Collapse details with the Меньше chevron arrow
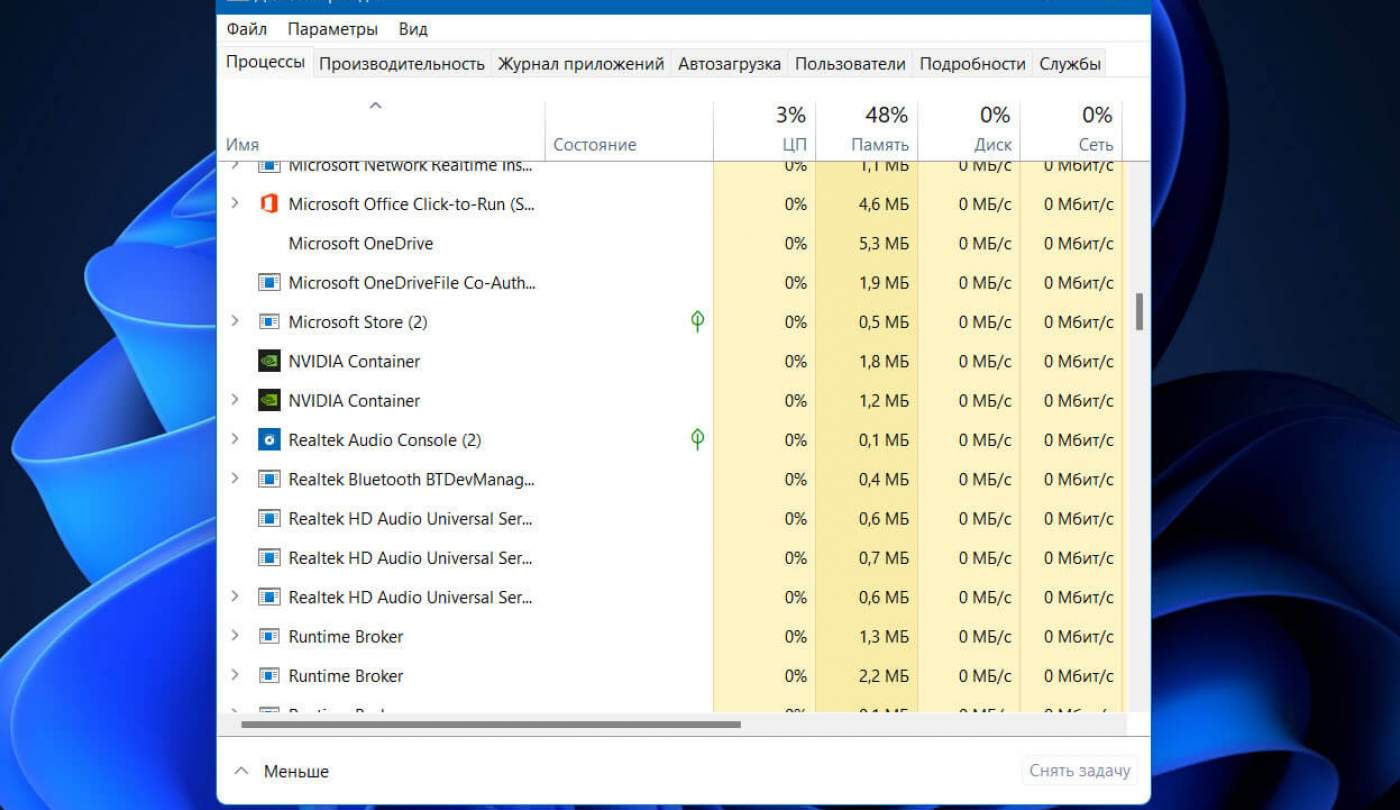Viewport: 1400px width, 810px height. [x=240, y=771]
